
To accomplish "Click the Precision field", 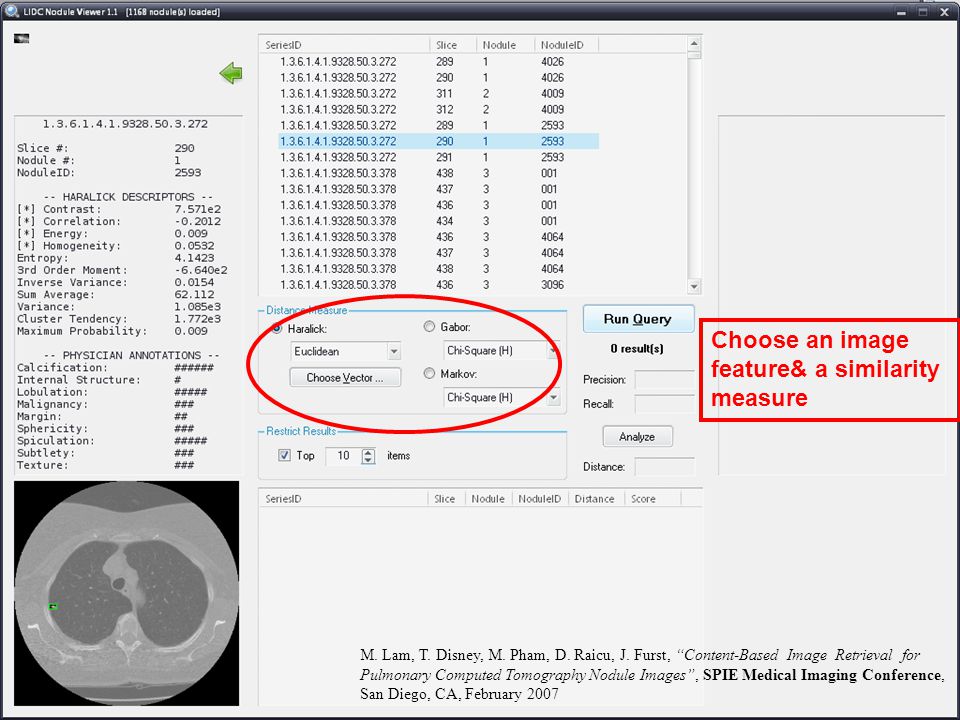I will (x=664, y=380).
